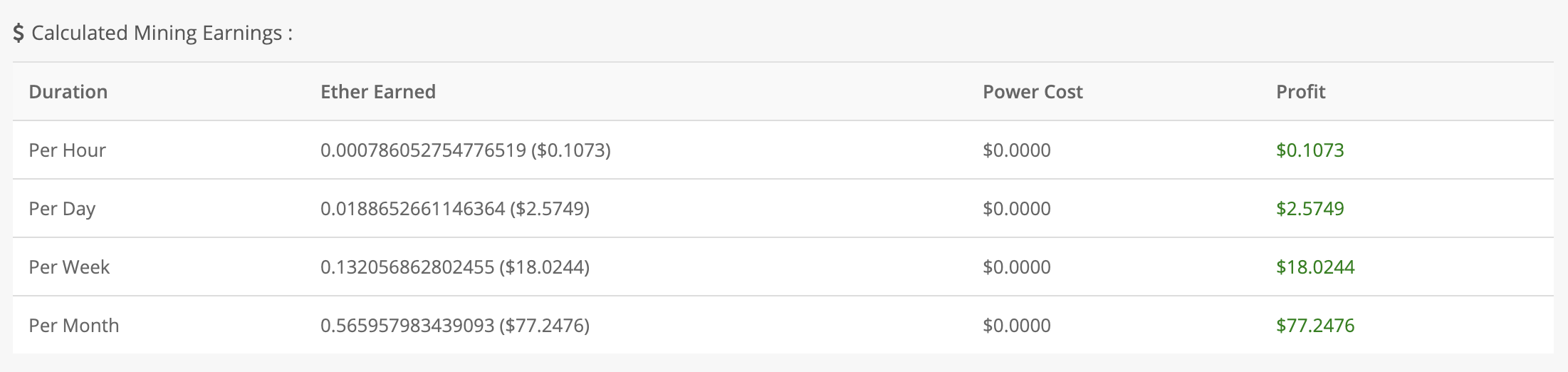This screenshot has height=372, width=1568.
Task: Click the Profit column header
Action: [1300, 92]
